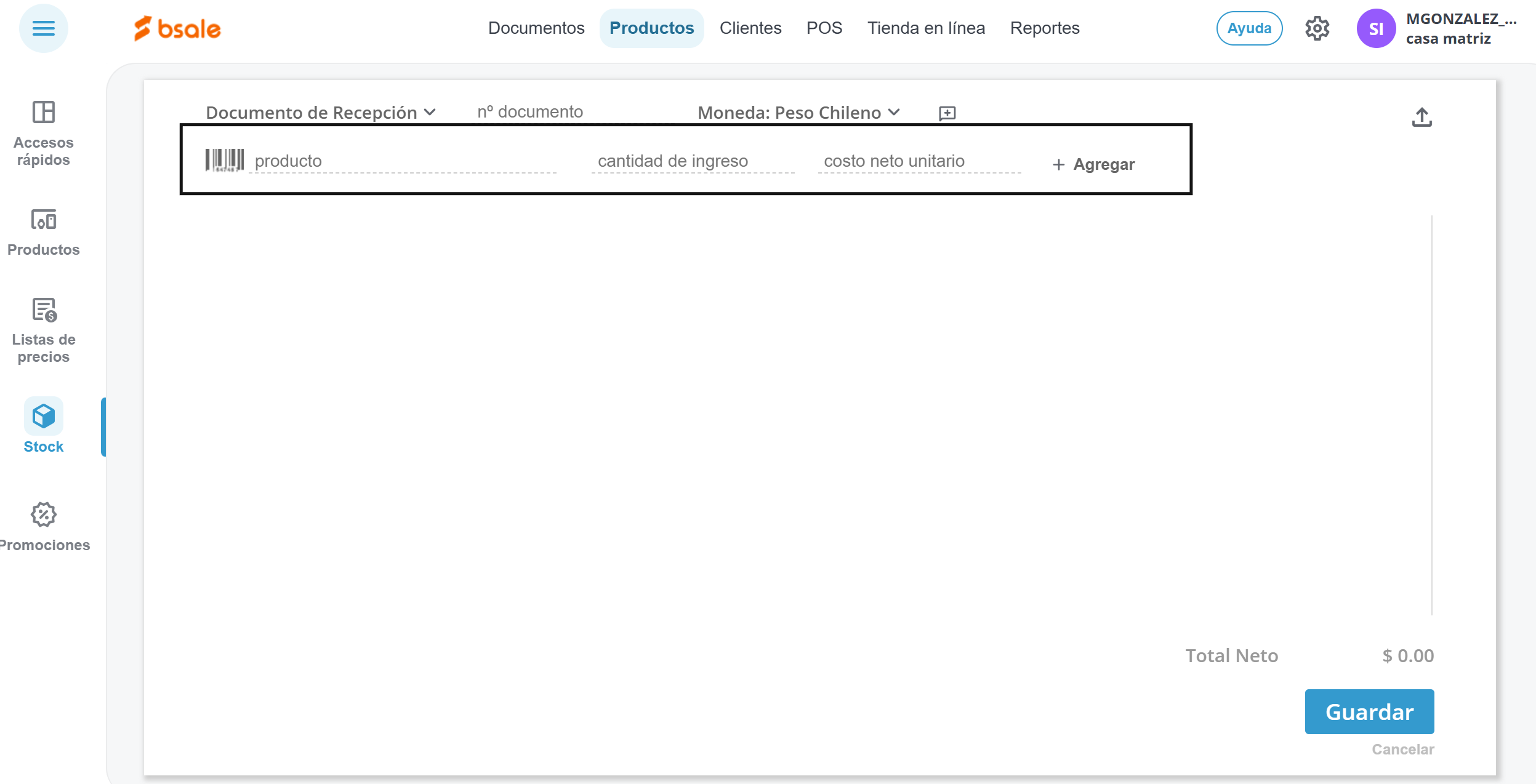Click the Ayuda button
Image resolution: width=1536 pixels, height=784 pixels.
pos(1249,28)
